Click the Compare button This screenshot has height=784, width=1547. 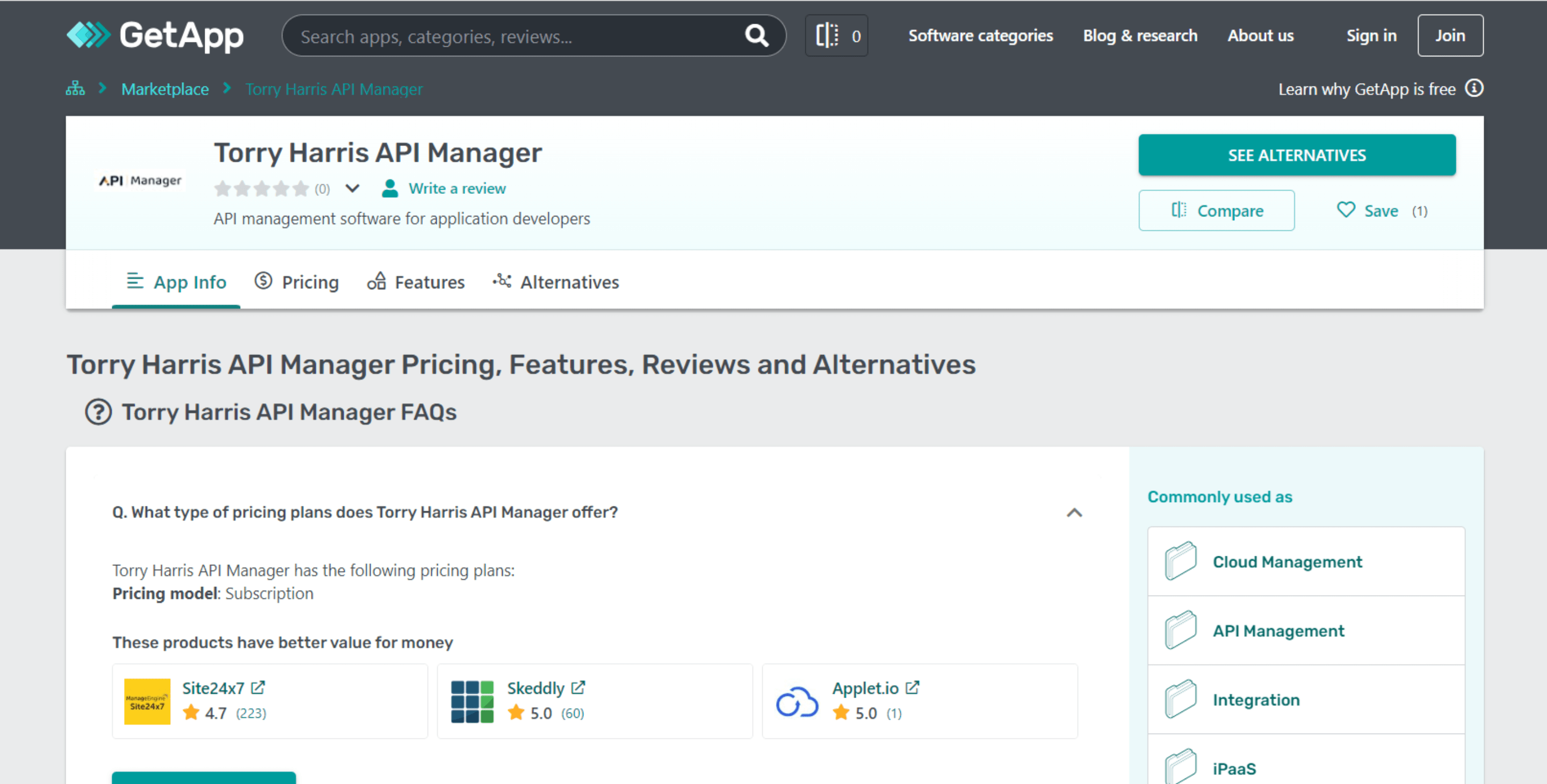click(1216, 210)
